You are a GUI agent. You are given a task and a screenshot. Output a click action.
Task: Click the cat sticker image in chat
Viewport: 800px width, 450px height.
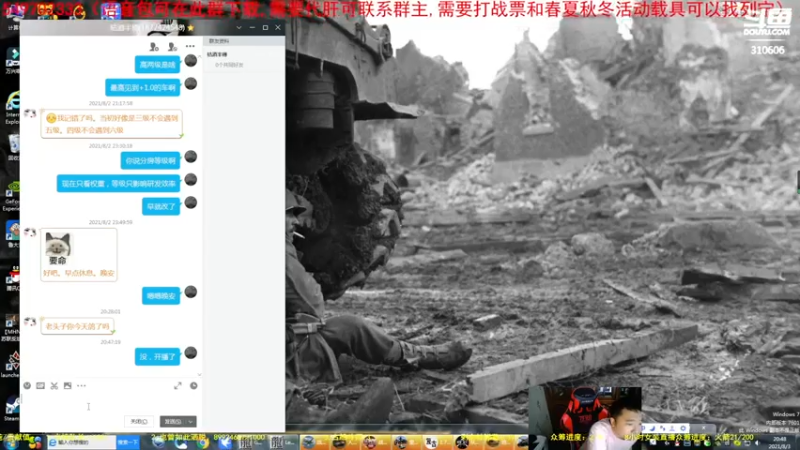pos(58,248)
